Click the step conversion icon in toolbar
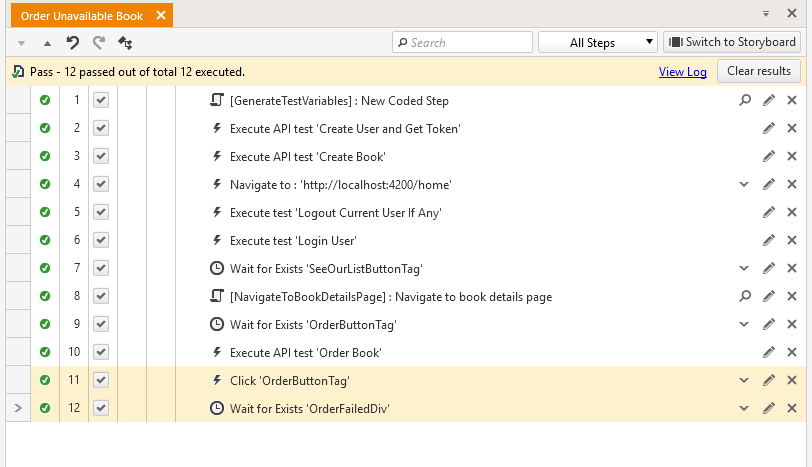This screenshot has height=467, width=812. (x=125, y=42)
